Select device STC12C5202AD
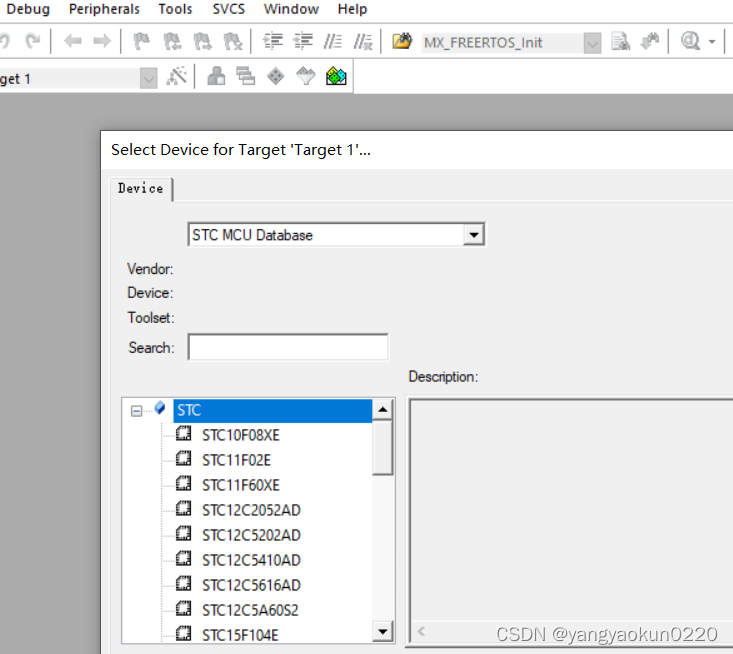The width and height of the screenshot is (733, 654). pos(251,535)
